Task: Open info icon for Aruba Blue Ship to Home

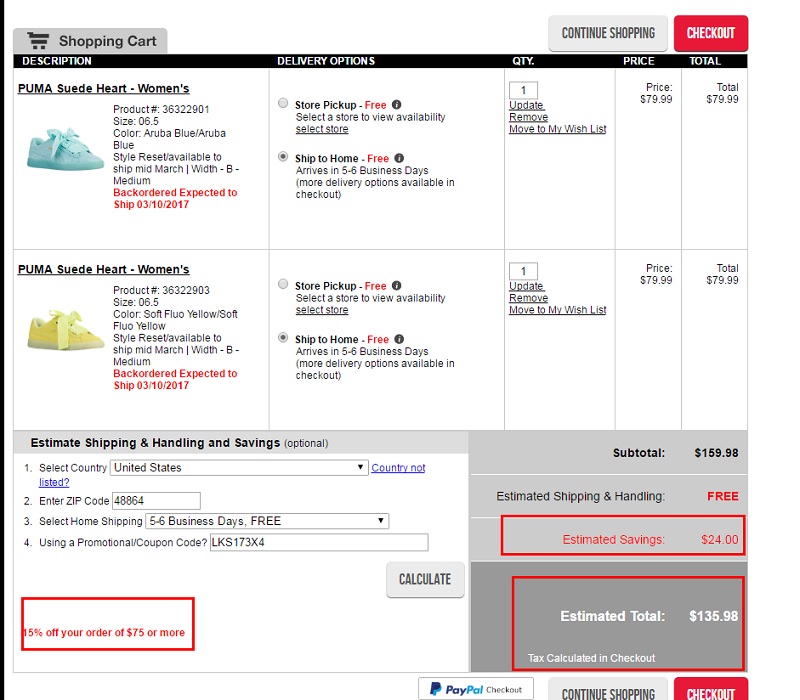Action: [x=399, y=158]
